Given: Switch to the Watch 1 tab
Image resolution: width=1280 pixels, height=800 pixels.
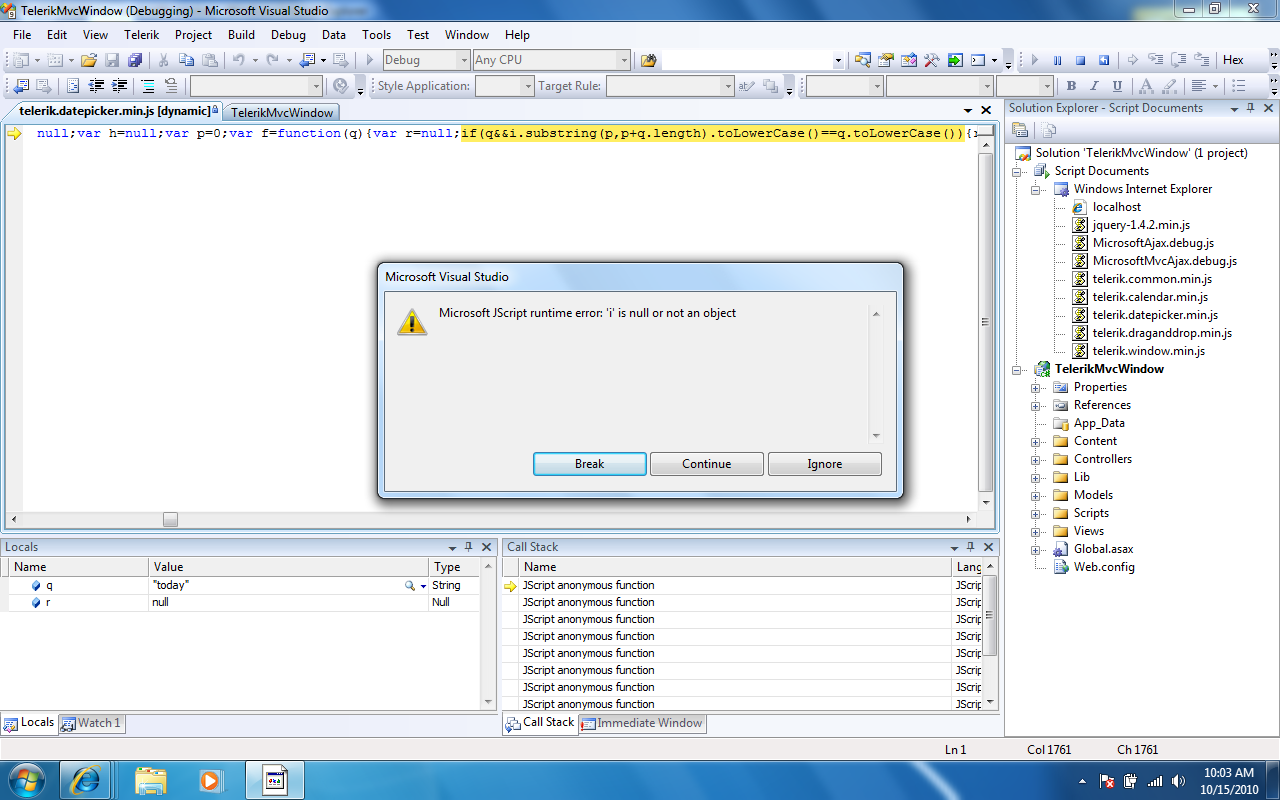Looking at the screenshot, I should click(90, 723).
